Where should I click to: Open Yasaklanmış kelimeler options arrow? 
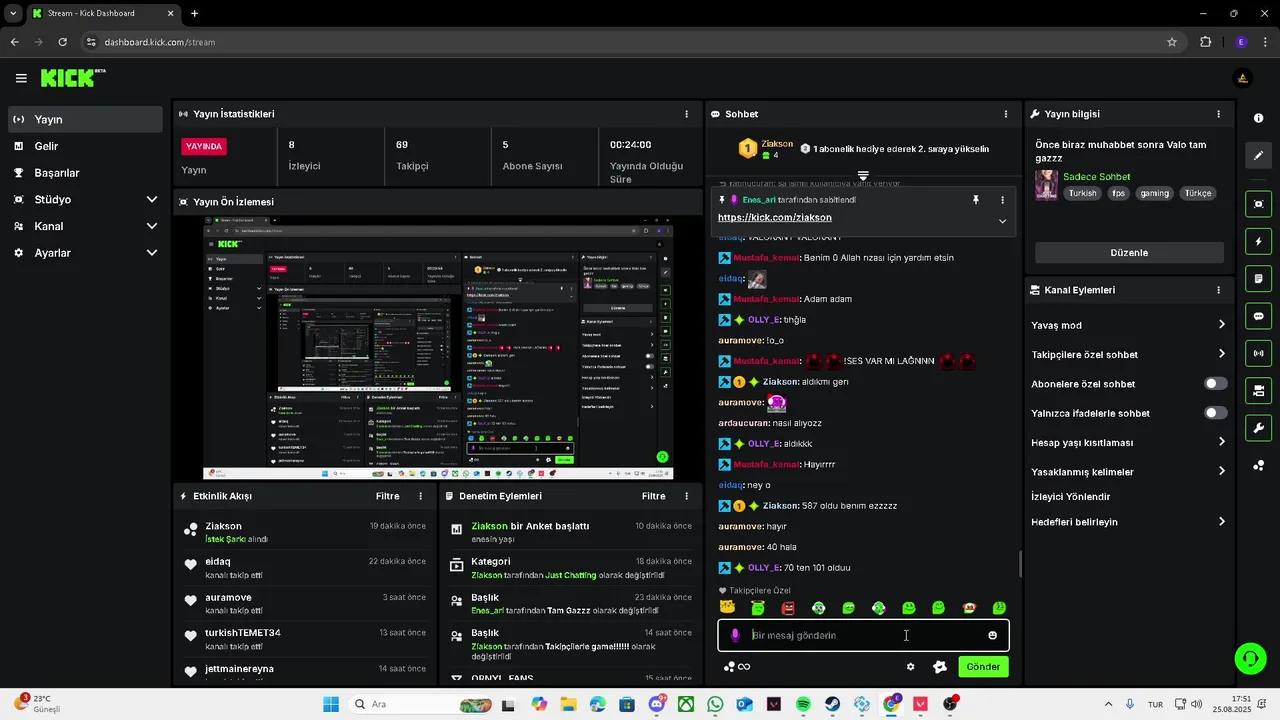point(1221,471)
